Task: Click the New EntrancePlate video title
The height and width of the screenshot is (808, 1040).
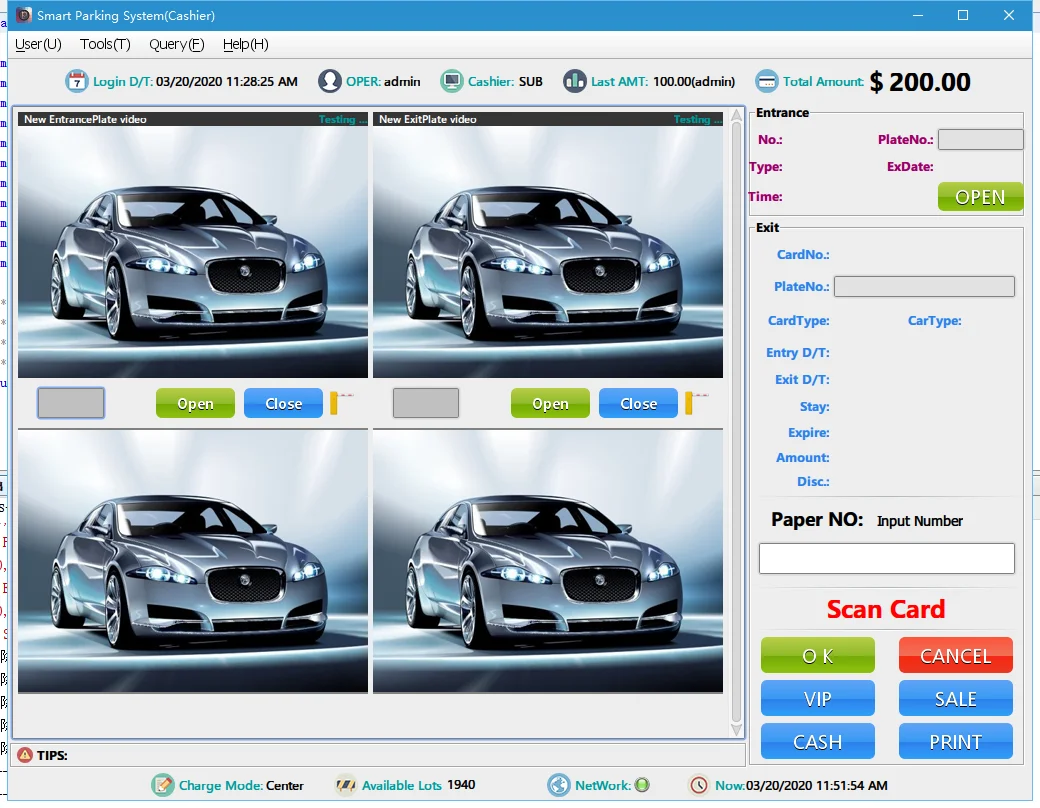Action: 85,119
